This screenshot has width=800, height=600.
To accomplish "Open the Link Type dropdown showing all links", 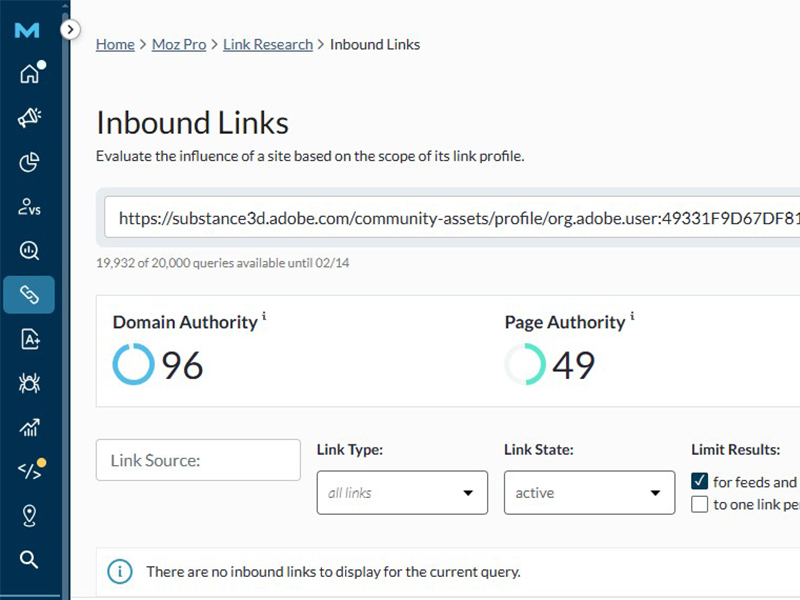I will (x=402, y=492).
